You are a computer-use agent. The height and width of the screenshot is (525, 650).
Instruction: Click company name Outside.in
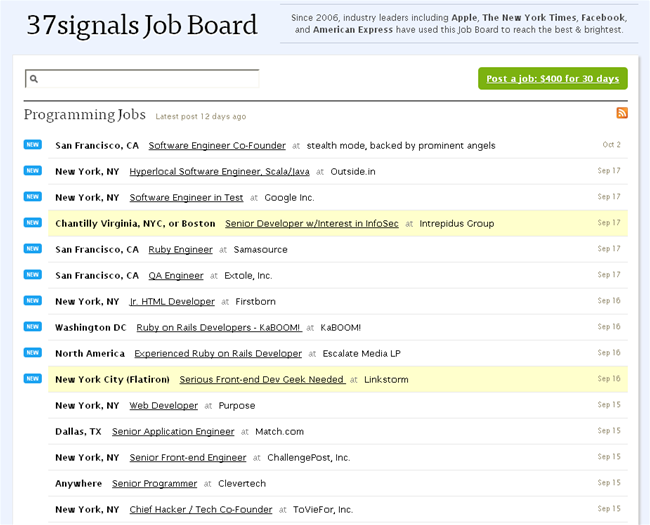pyautogui.click(x=353, y=172)
